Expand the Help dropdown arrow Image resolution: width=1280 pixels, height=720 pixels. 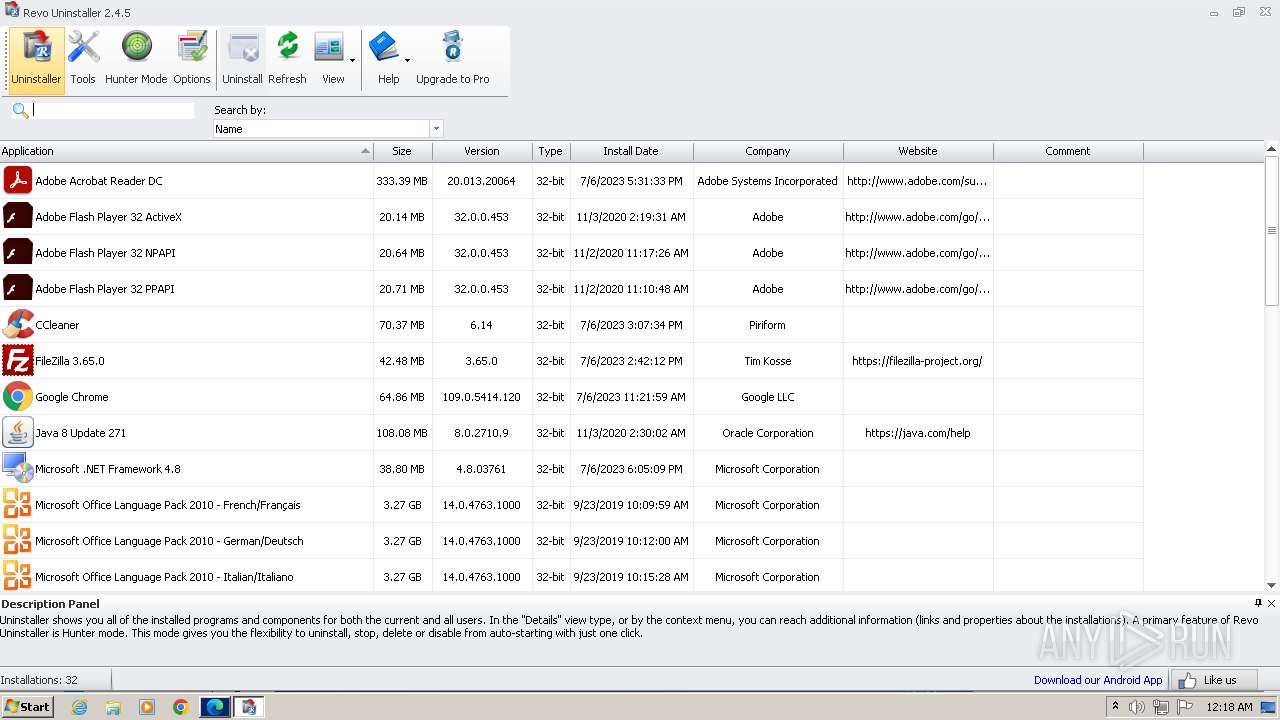(x=407, y=61)
